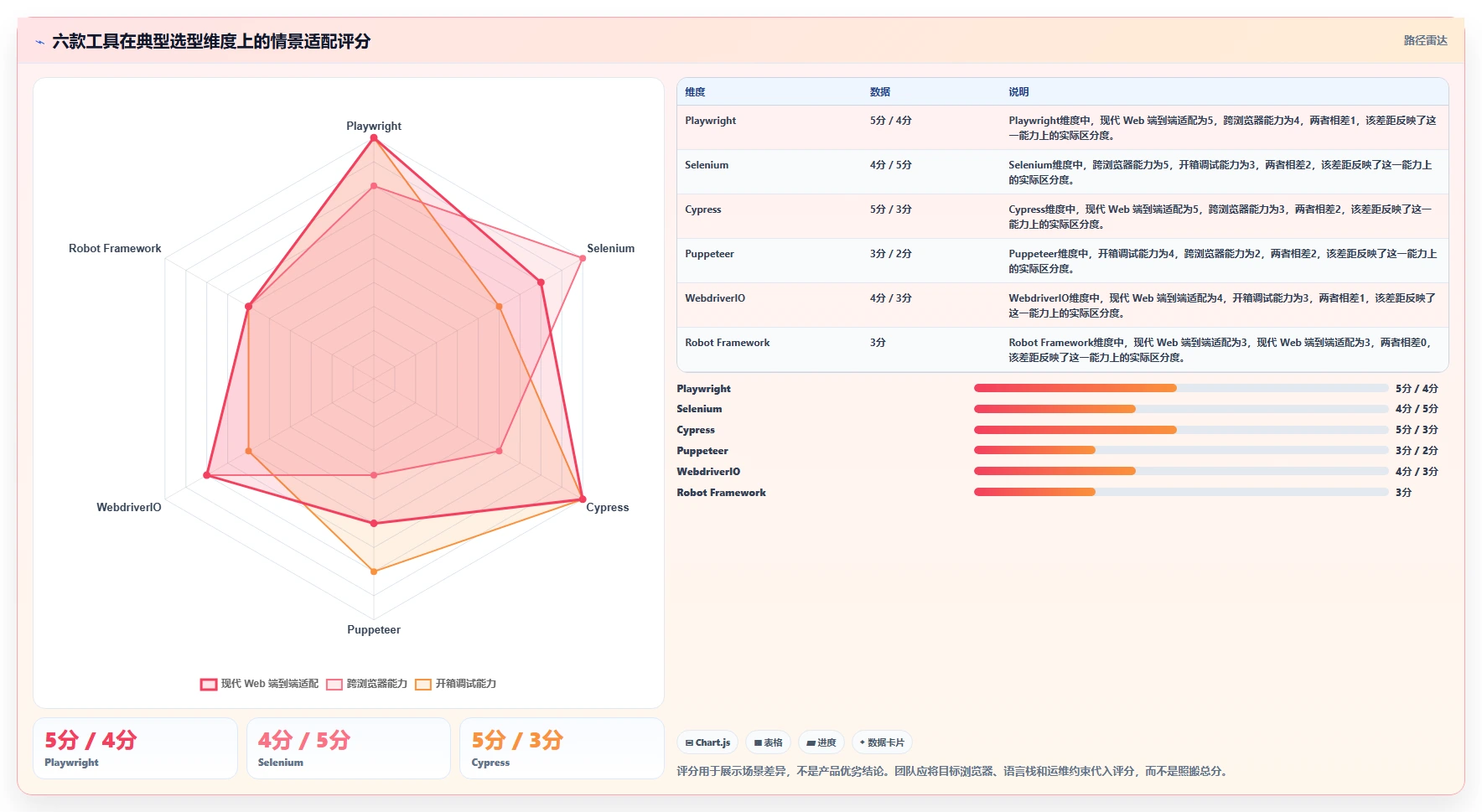Click the Playwright progress bar

point(1180,388)
